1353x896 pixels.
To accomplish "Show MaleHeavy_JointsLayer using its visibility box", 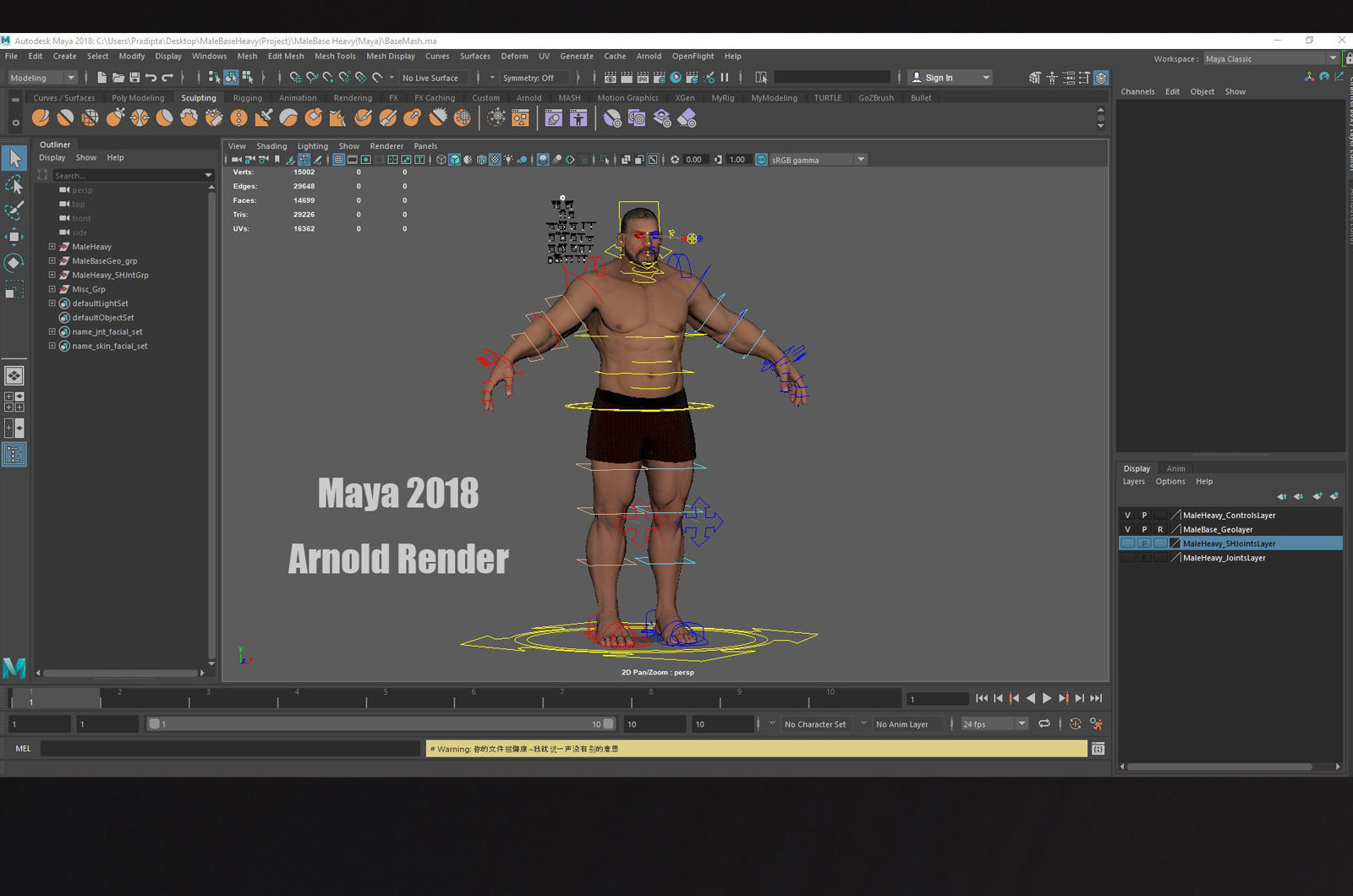I will click(x=1127, y=558).
